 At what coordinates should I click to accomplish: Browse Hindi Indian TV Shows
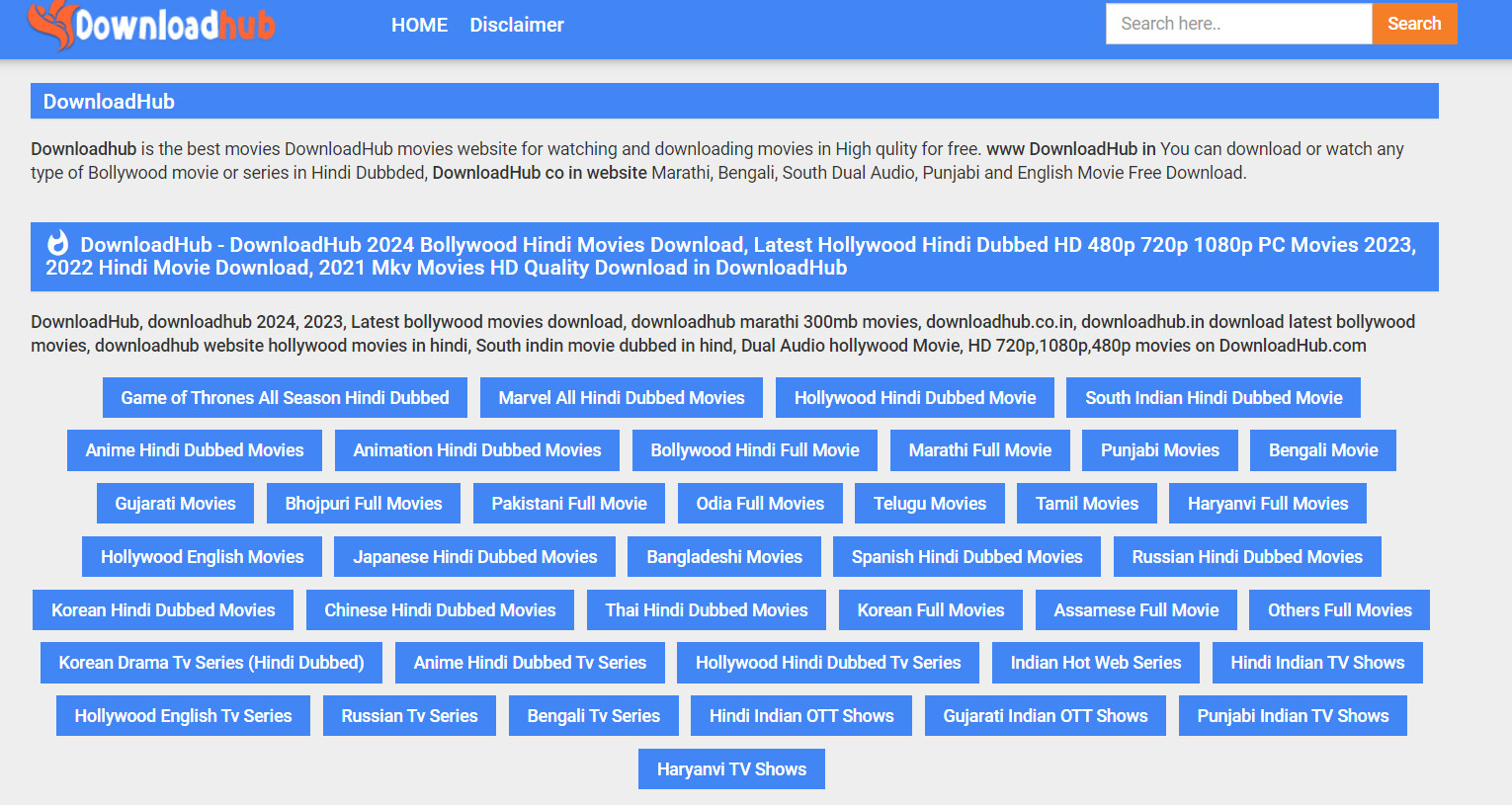[x=1317, y=663]
